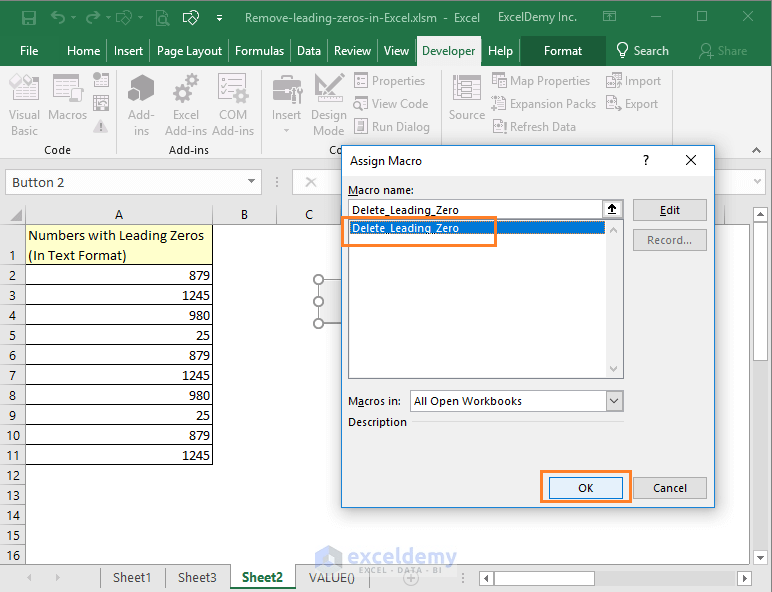Click Cancel in Assign Macro dialog
772x592 pixels.
click(670, 488)
